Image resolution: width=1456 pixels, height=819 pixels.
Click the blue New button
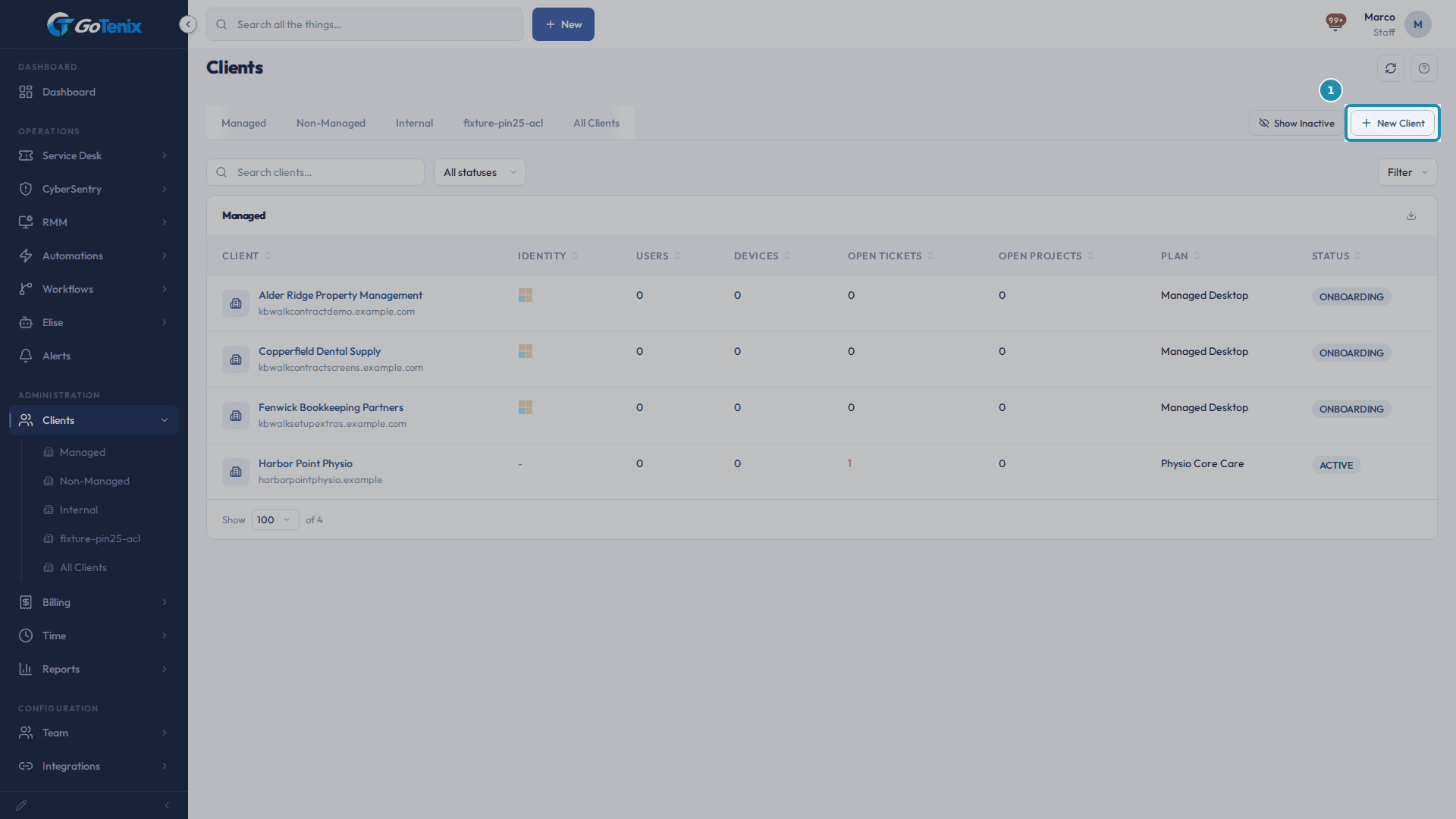click(x=563, y=24)
